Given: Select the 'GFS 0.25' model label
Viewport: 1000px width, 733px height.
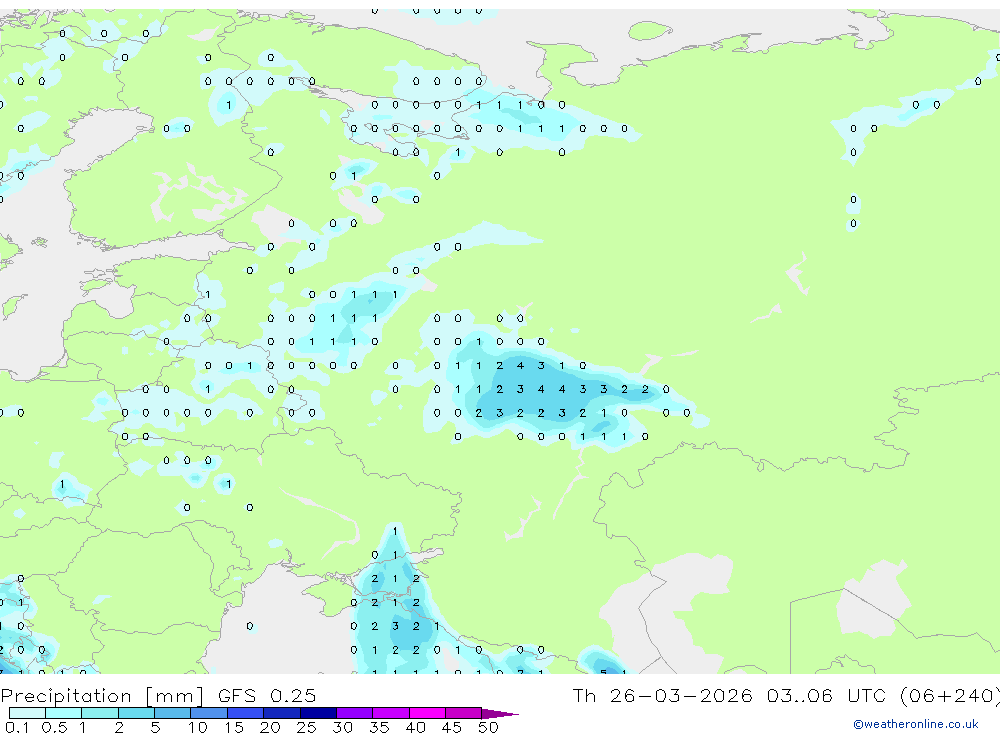Looking at the screenshot, I should 267,695.
